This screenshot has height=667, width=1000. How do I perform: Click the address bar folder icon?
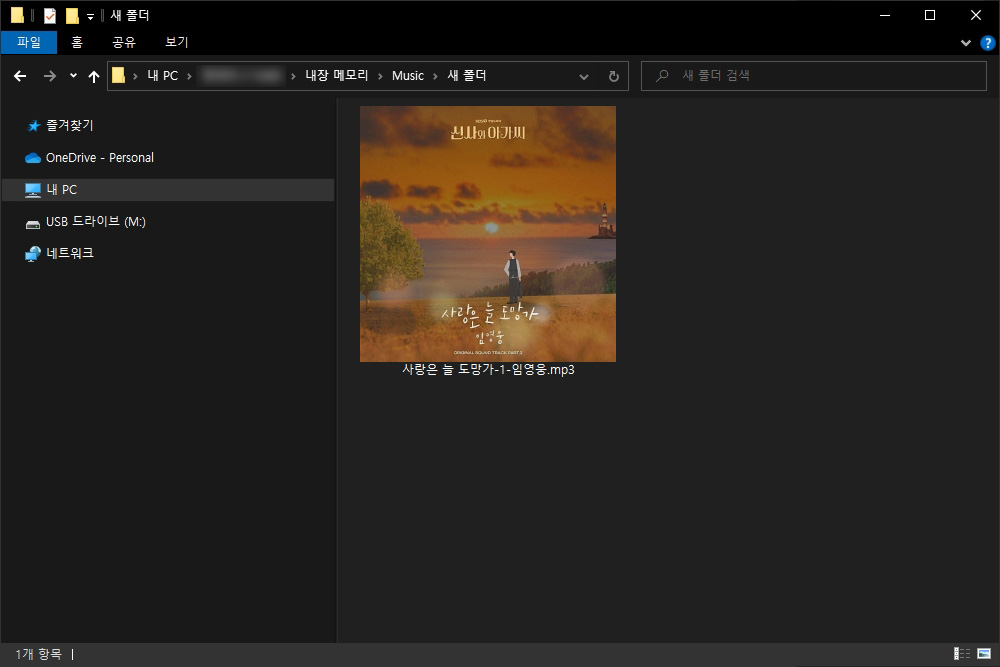pos(119,76)
